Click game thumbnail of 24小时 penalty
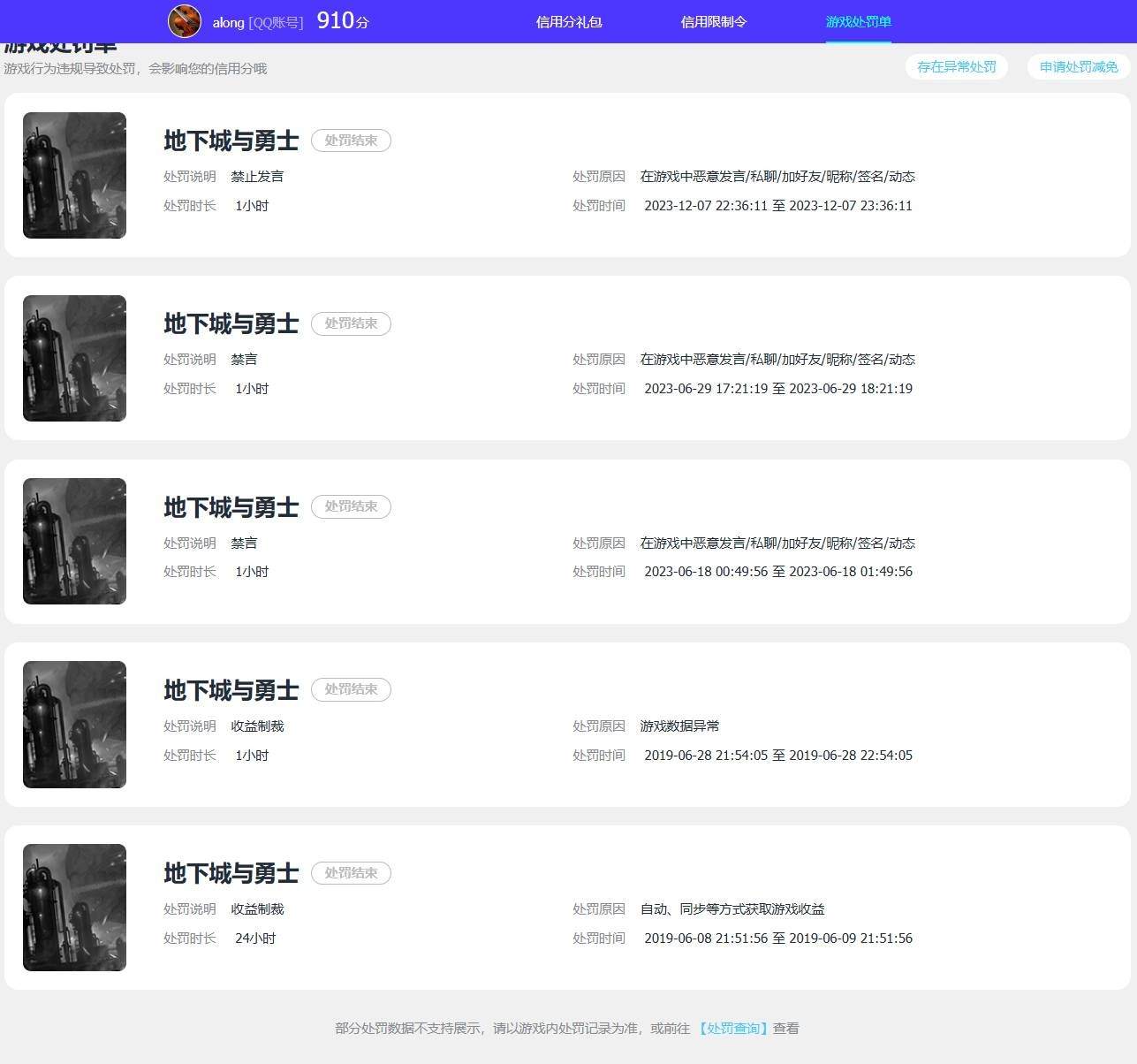The width and height of the screenshot is (1137, 1064). (74, 908)
